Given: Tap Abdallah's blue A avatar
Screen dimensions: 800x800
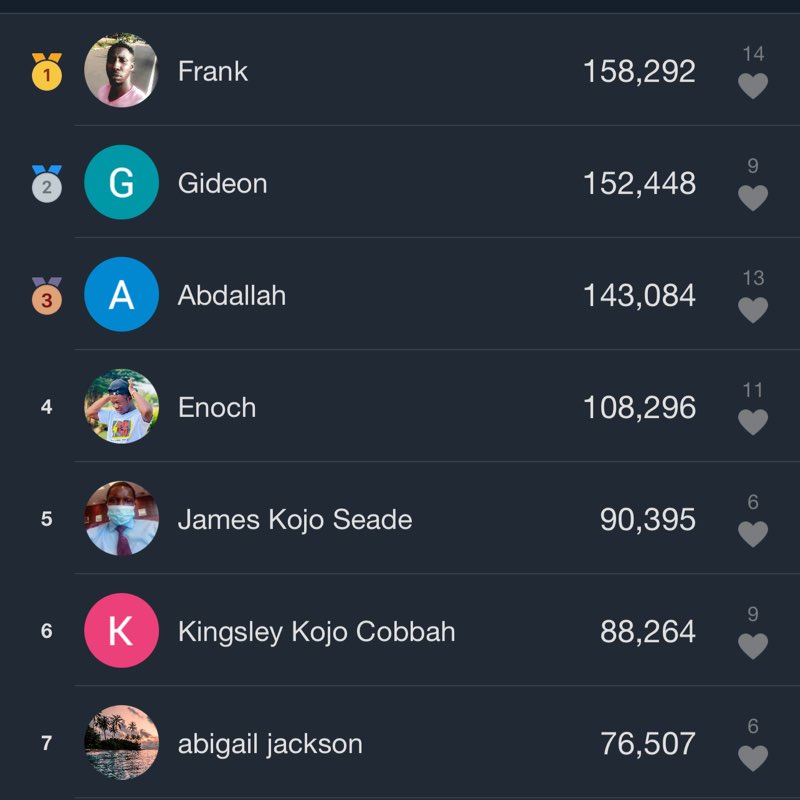Looking at the screenshot, I should tap(121, 295).
